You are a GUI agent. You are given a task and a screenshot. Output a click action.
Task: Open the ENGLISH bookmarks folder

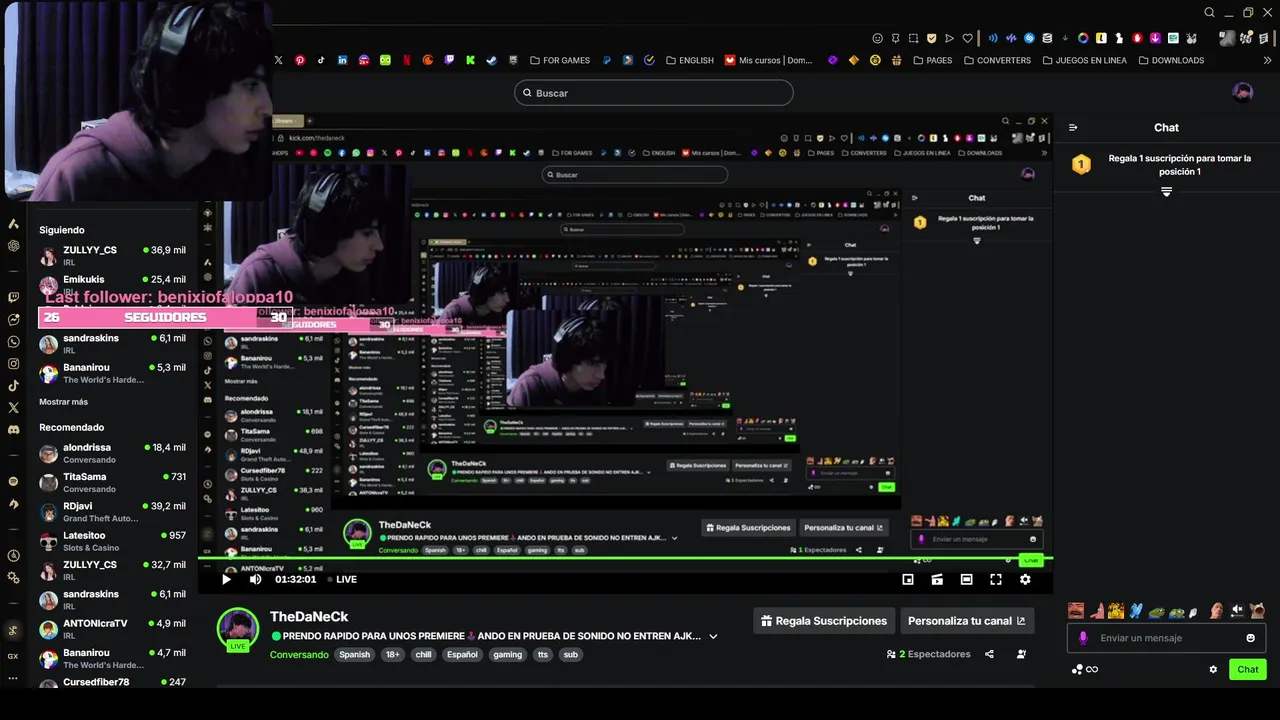click(690, 60)
